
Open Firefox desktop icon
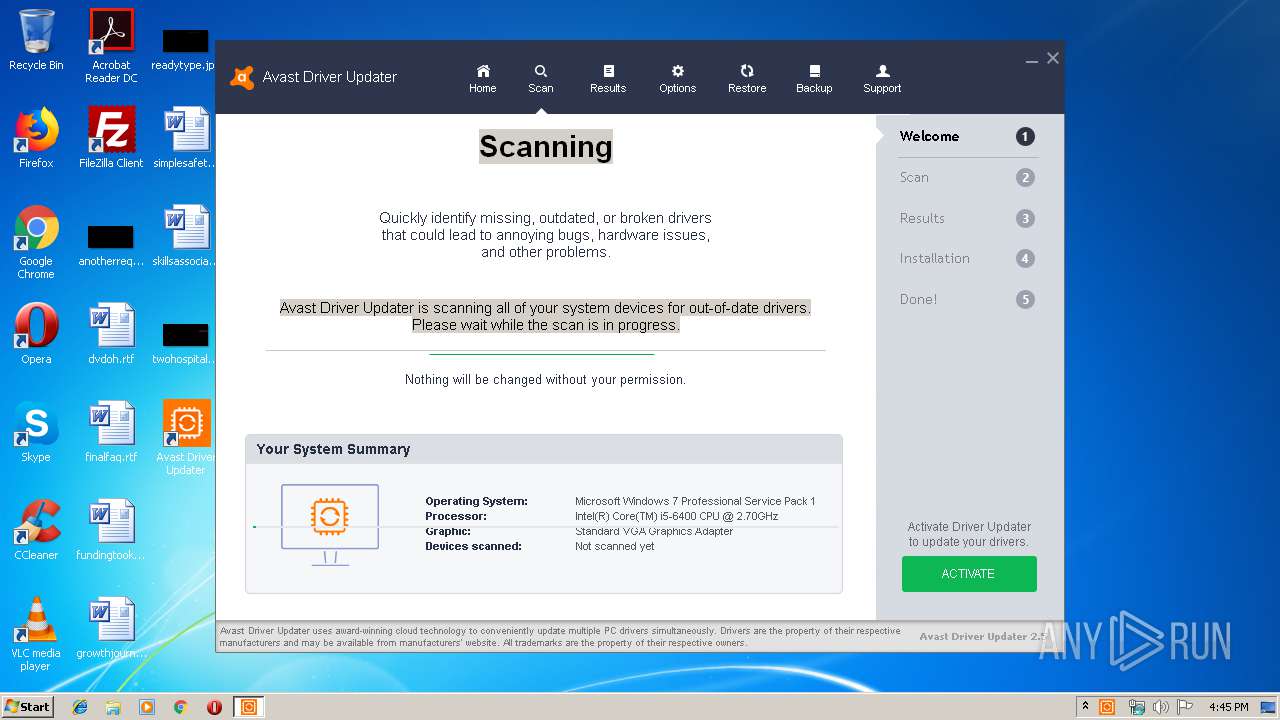point(36,138)
